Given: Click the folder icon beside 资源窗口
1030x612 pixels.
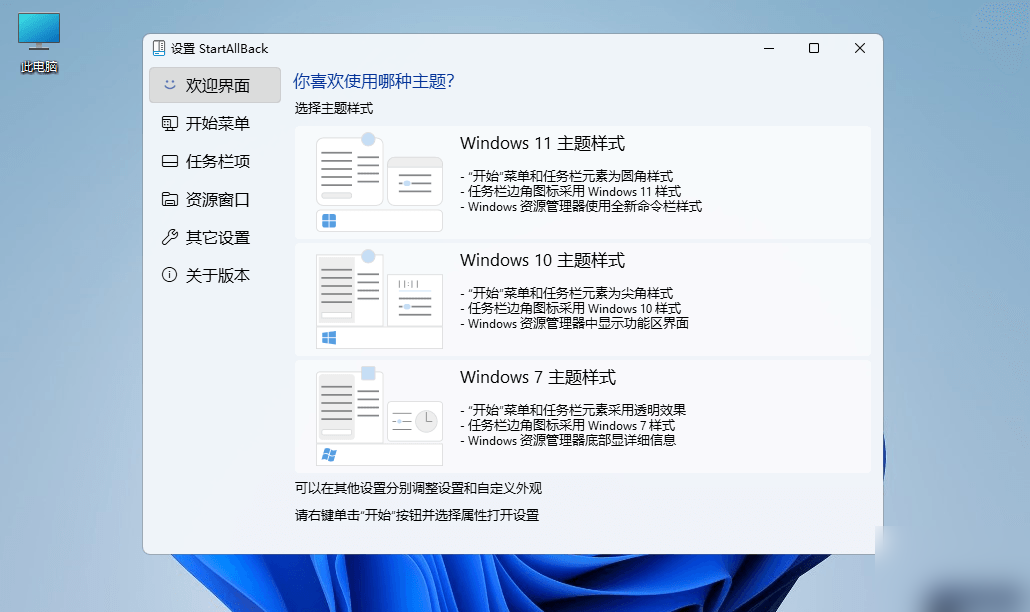Looking at the screenshot, I should [169, 199].
